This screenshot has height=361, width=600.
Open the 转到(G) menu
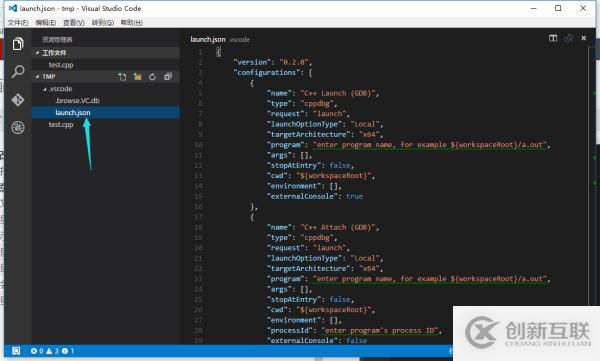pyautogui.click(x=103, y=23)
